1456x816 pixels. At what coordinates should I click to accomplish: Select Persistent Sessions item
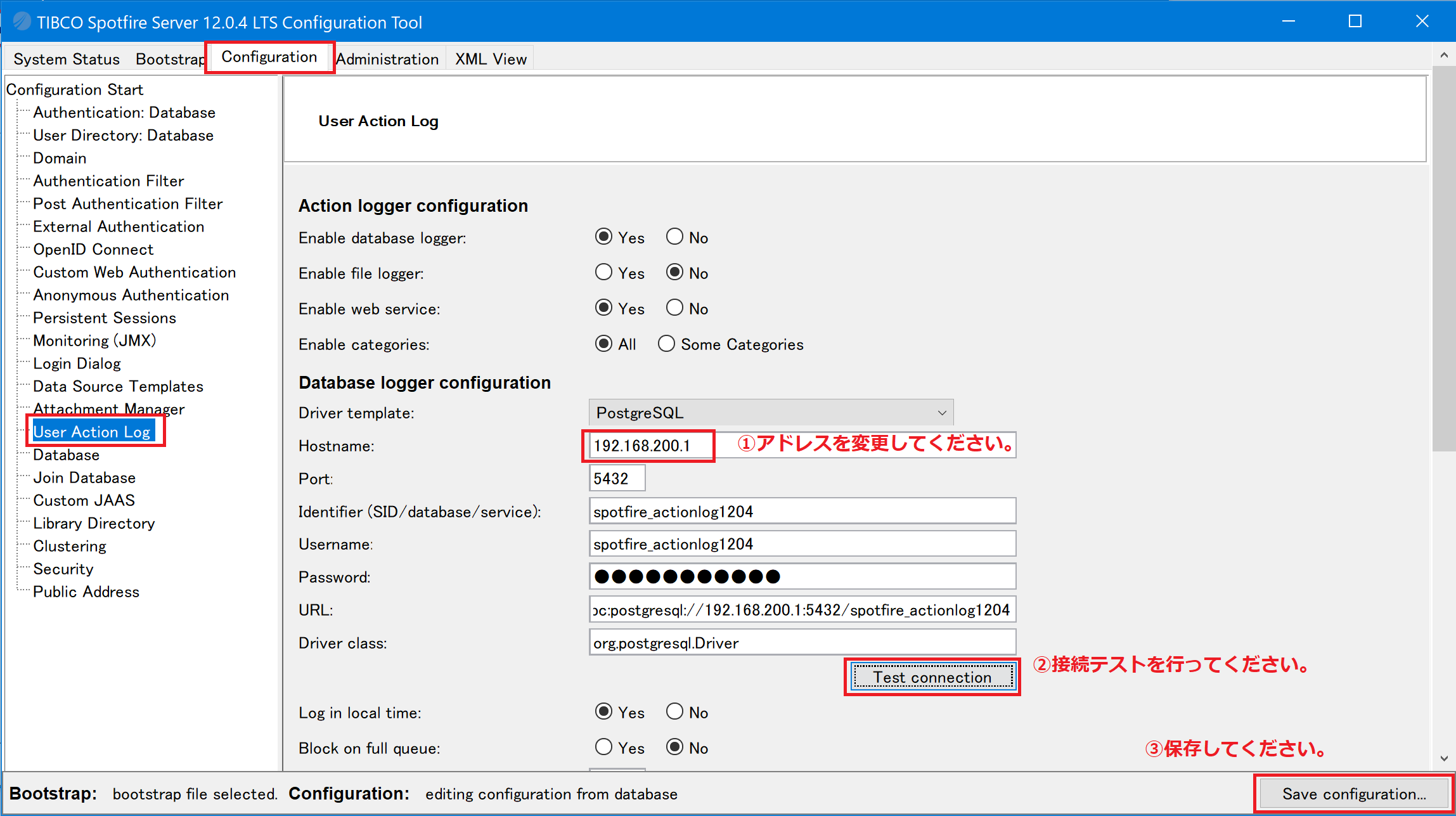105,318
